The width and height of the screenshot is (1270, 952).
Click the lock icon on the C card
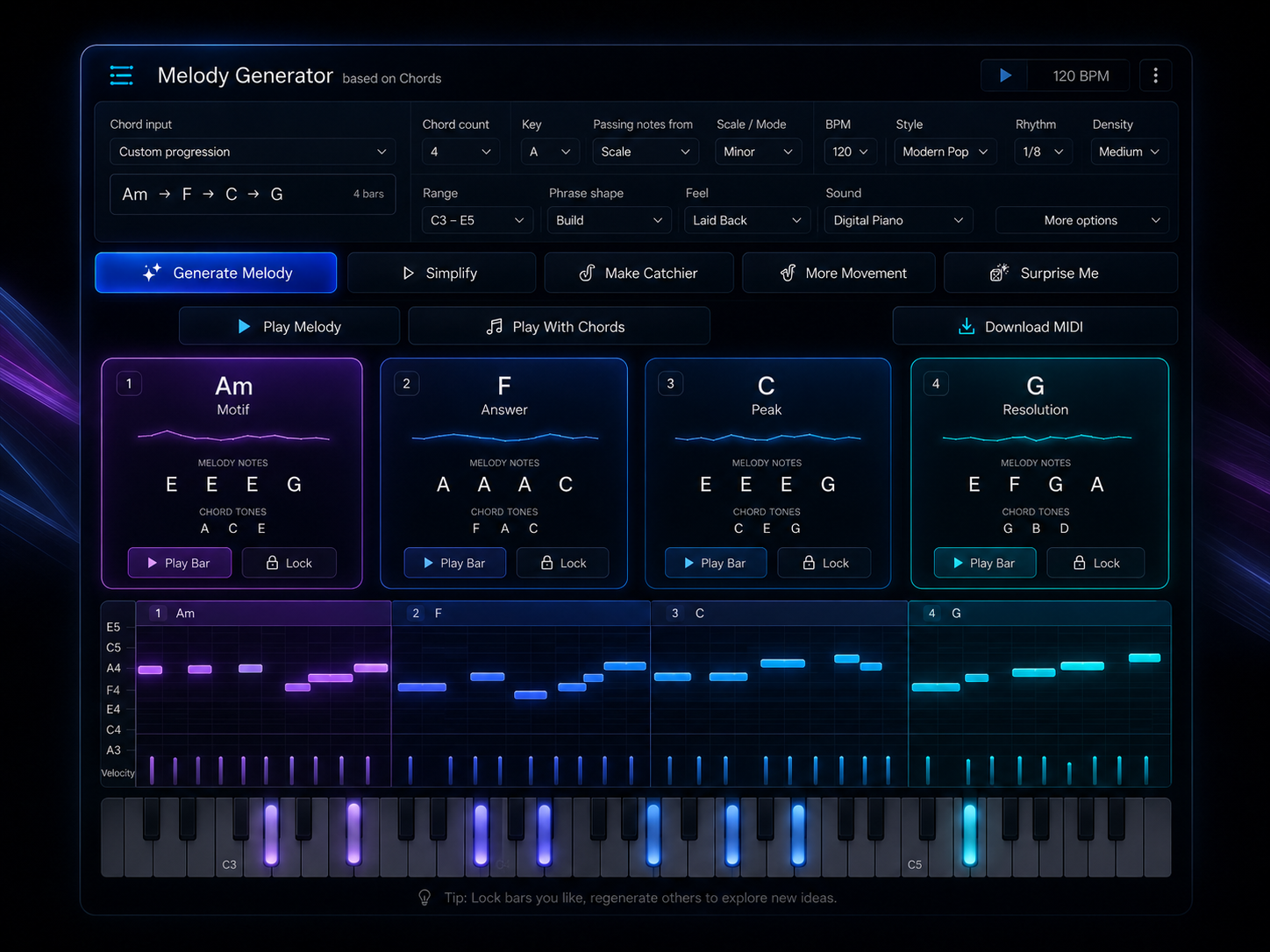809,563
